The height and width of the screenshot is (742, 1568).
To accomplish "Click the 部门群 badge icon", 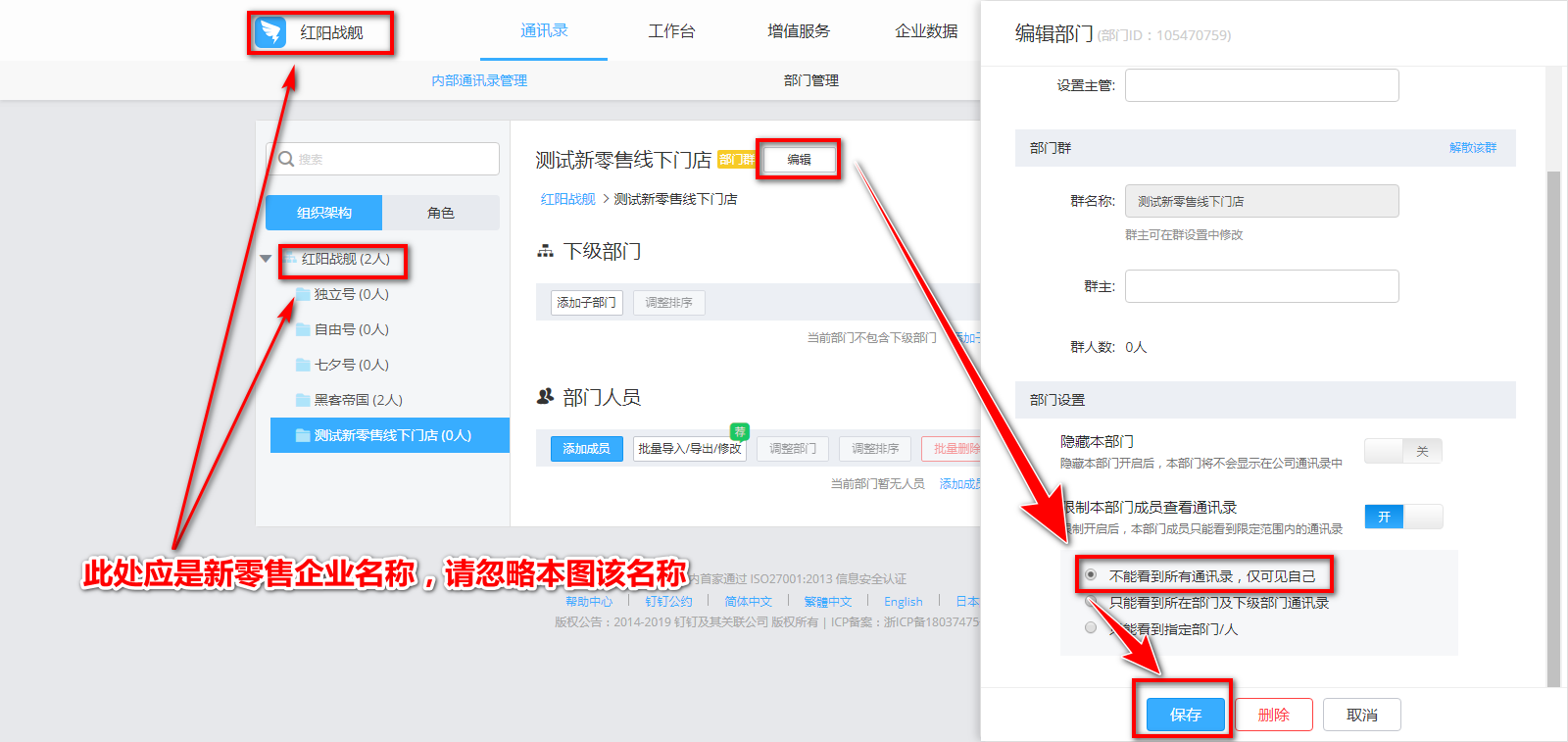I will (736, 160).
